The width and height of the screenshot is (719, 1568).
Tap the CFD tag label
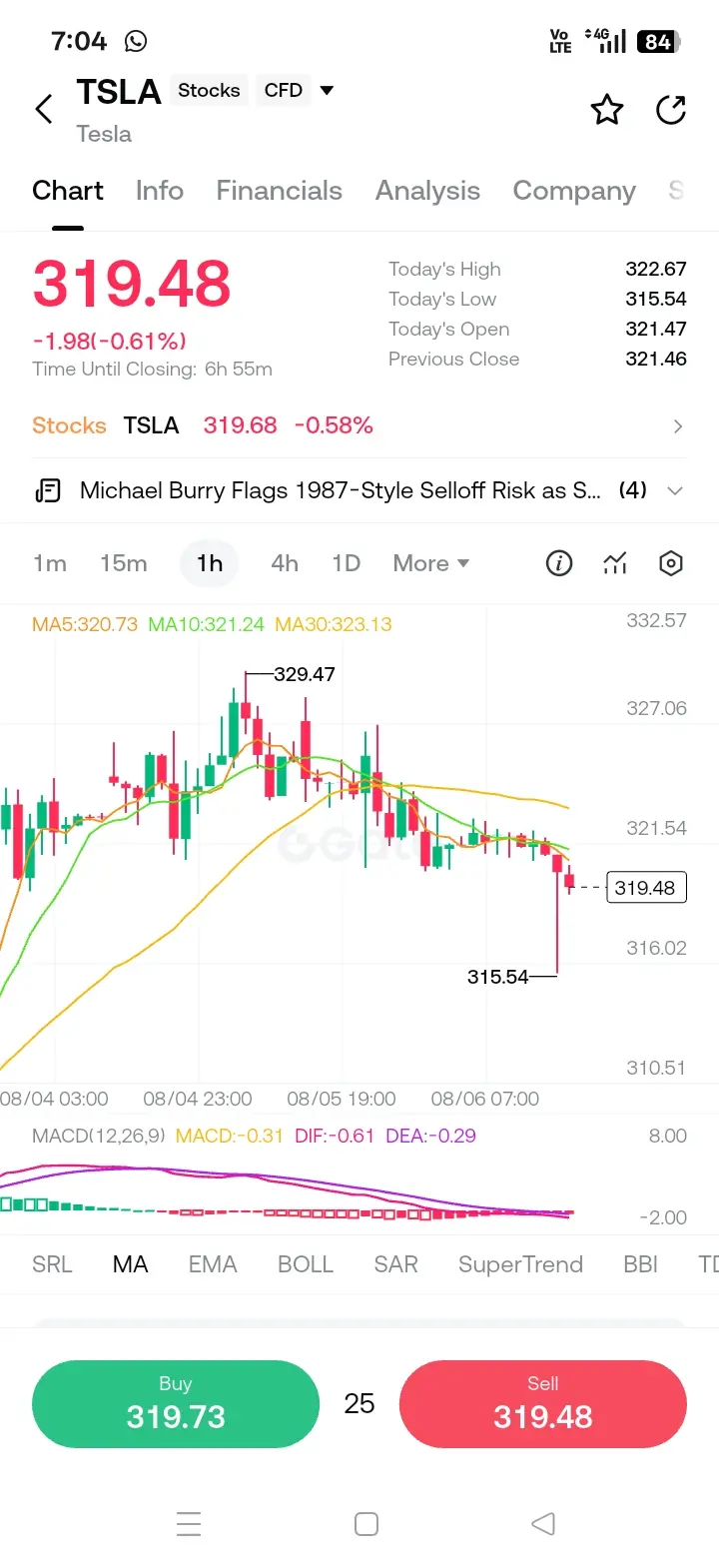pos(284,90)
